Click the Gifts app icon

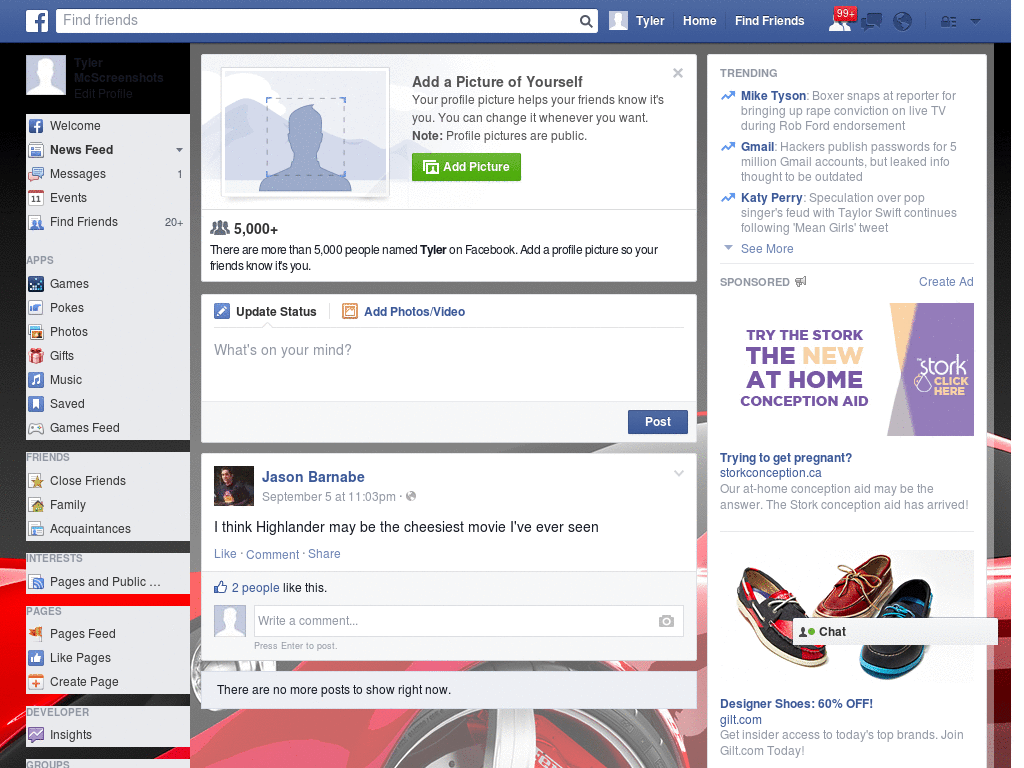(x=36, y=356)
